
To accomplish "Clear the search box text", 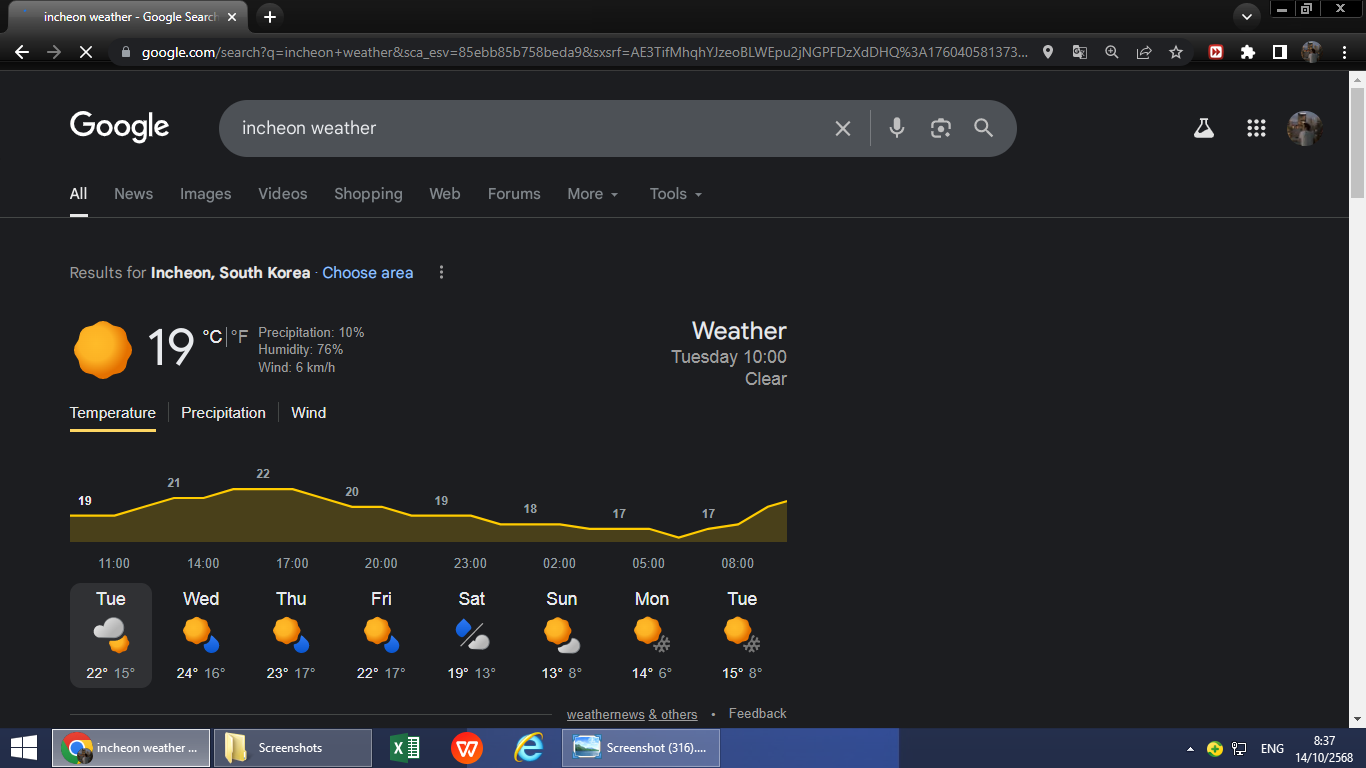I will coord(843,128).
